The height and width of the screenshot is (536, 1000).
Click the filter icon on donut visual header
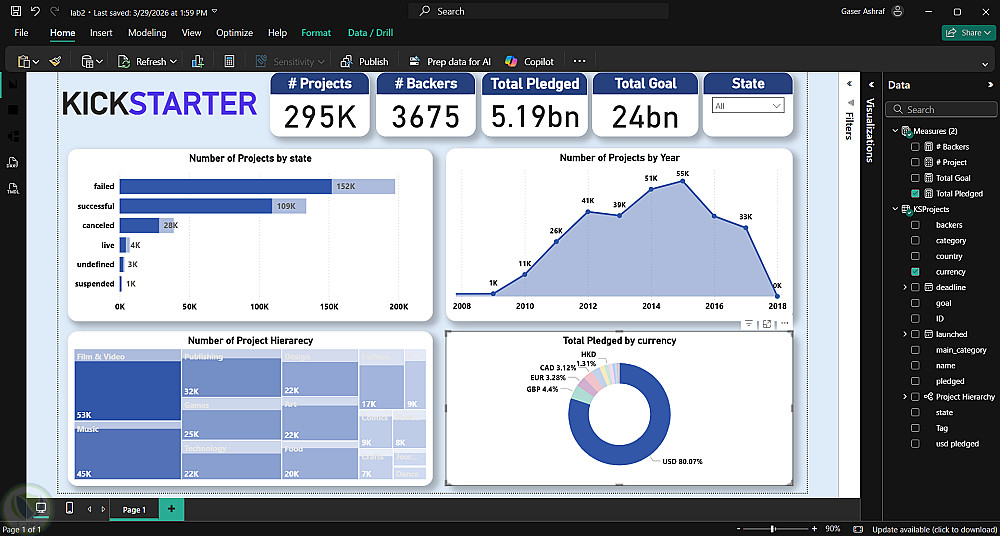[x=749, y=324]
